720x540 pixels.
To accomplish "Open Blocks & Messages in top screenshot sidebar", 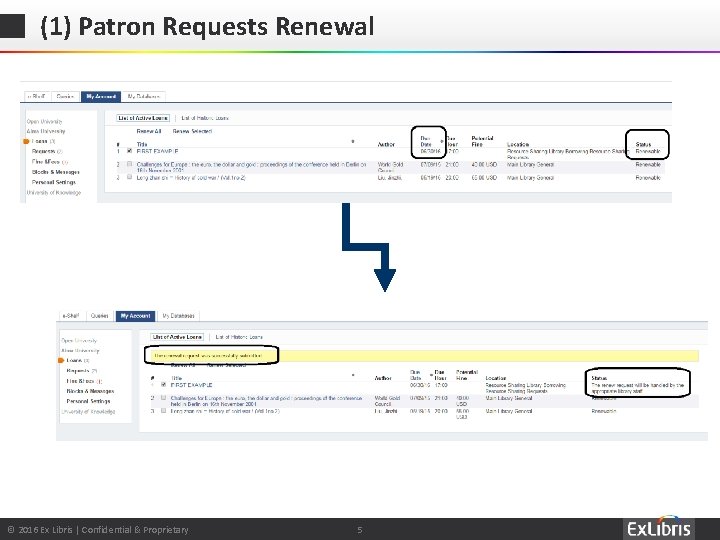I will (56, 172).
